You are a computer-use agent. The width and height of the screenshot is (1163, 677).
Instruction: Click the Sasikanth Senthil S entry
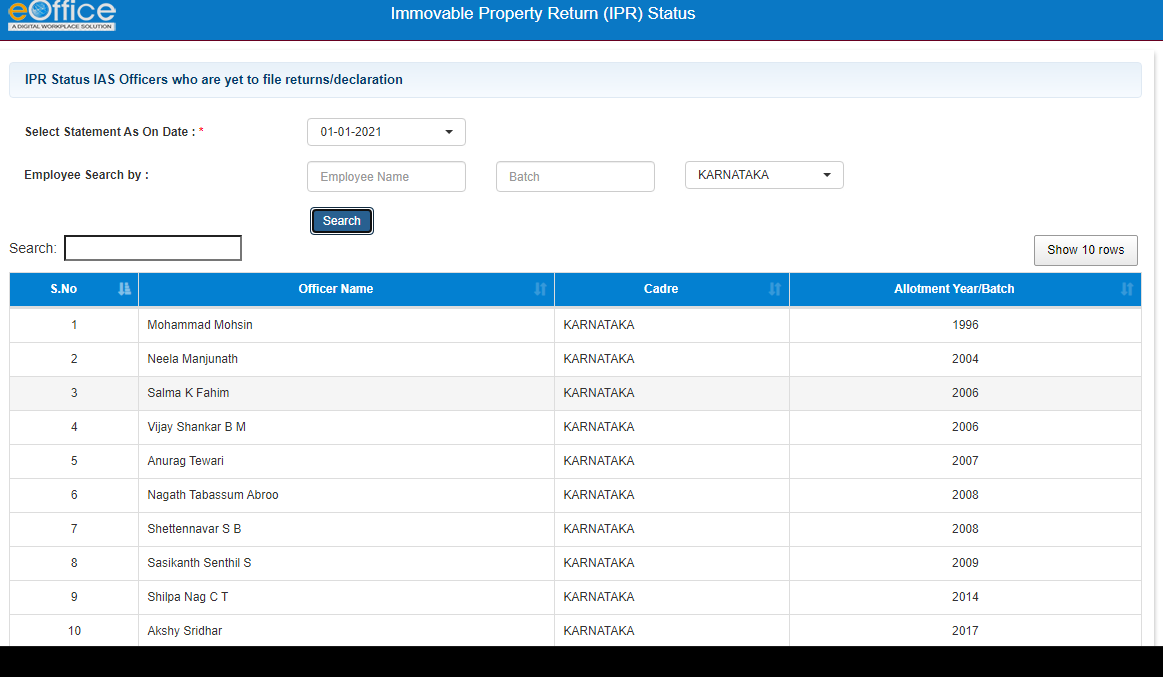199,563
